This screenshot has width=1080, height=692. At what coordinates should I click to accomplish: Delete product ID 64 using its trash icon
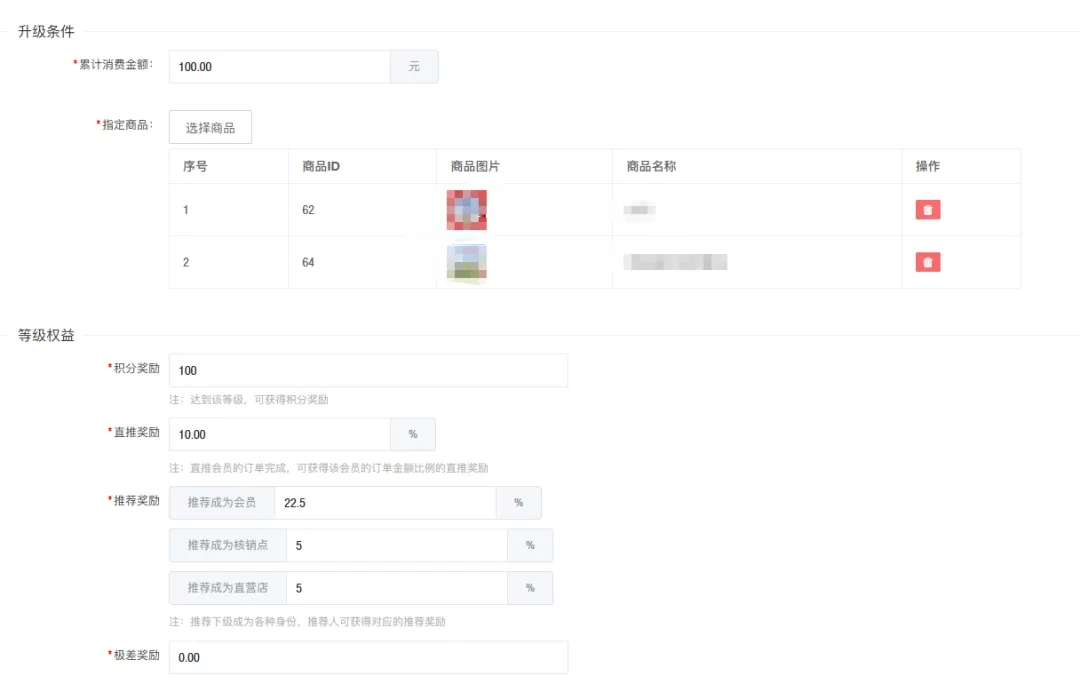click(926, 262)
